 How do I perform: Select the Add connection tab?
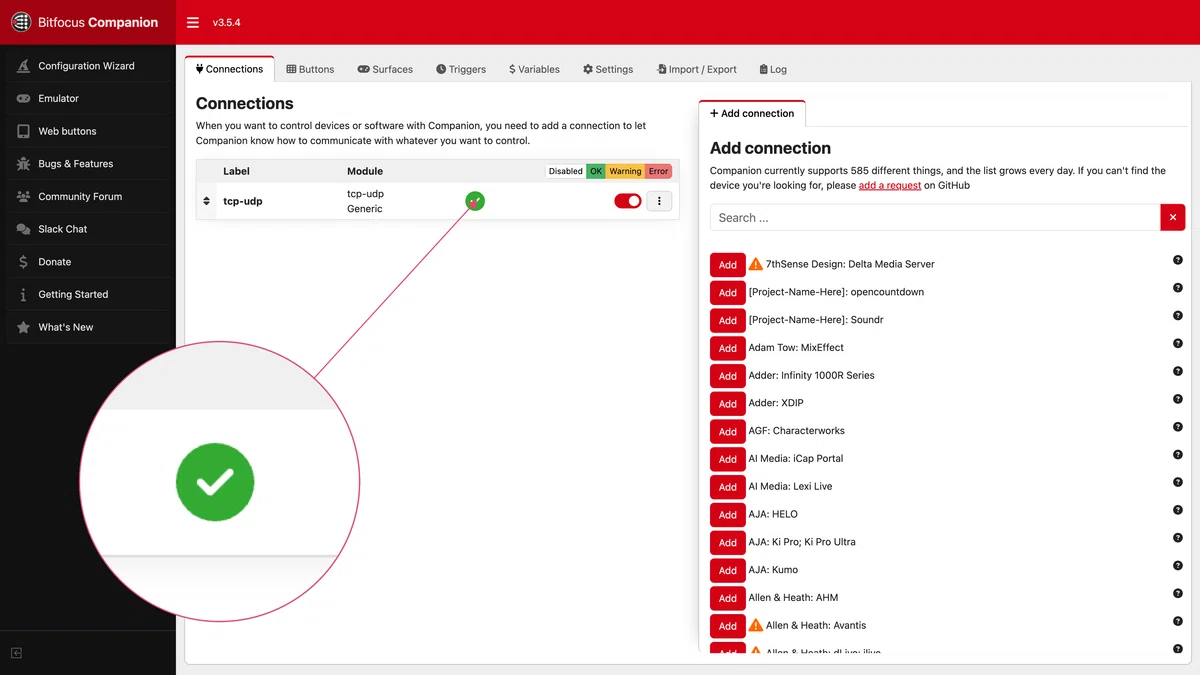tap(752, 113)
